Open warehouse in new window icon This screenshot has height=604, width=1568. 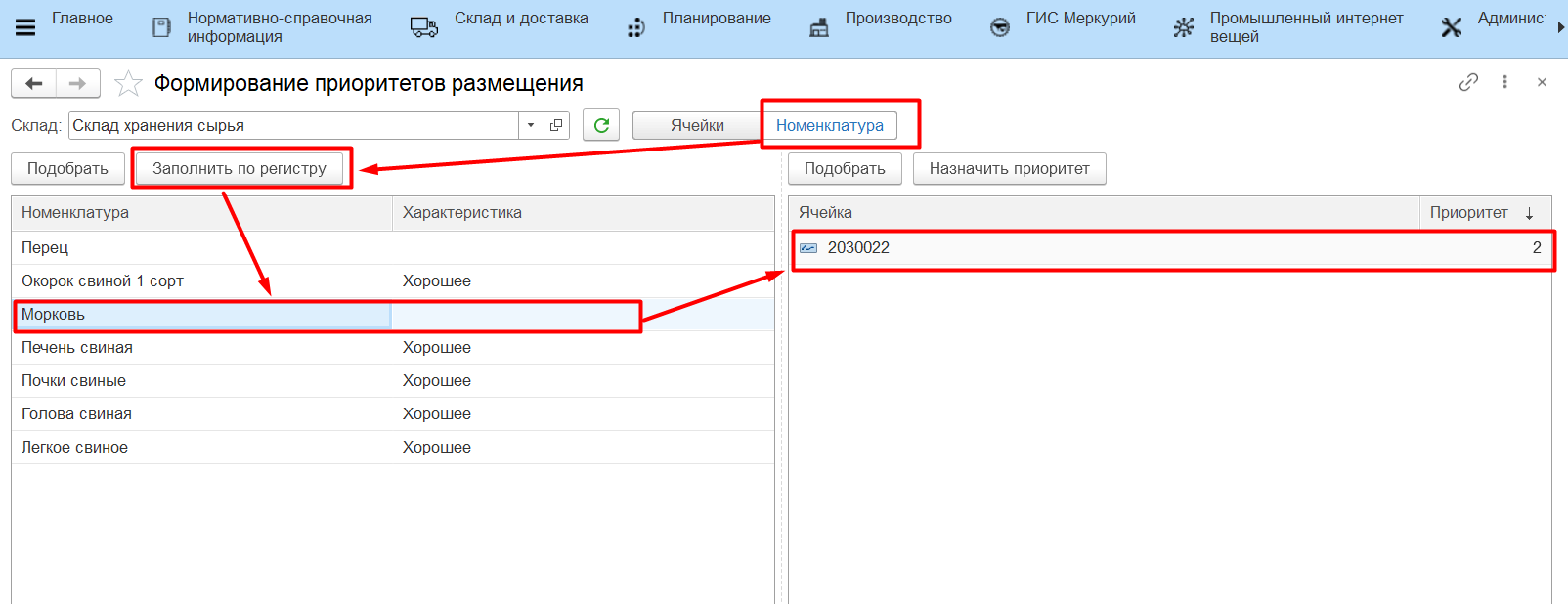coord(557,125)
